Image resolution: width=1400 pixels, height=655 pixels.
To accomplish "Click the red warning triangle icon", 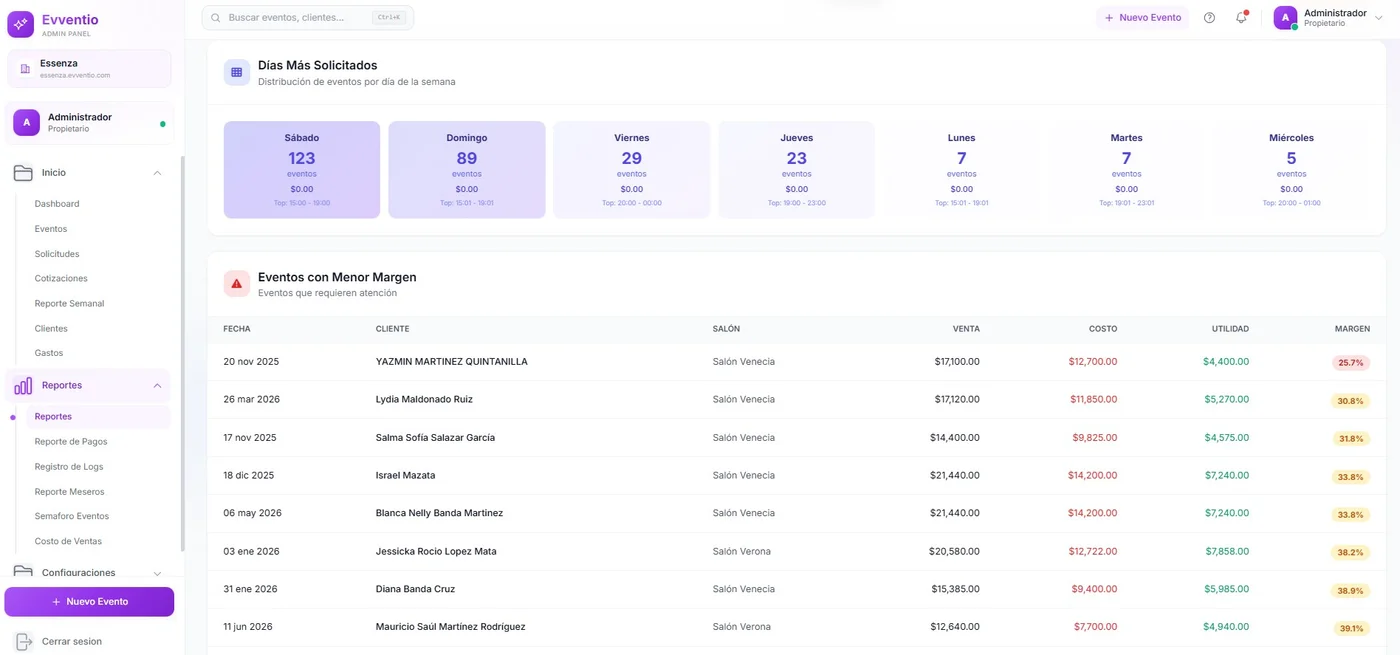I will (x=237, y=284).
